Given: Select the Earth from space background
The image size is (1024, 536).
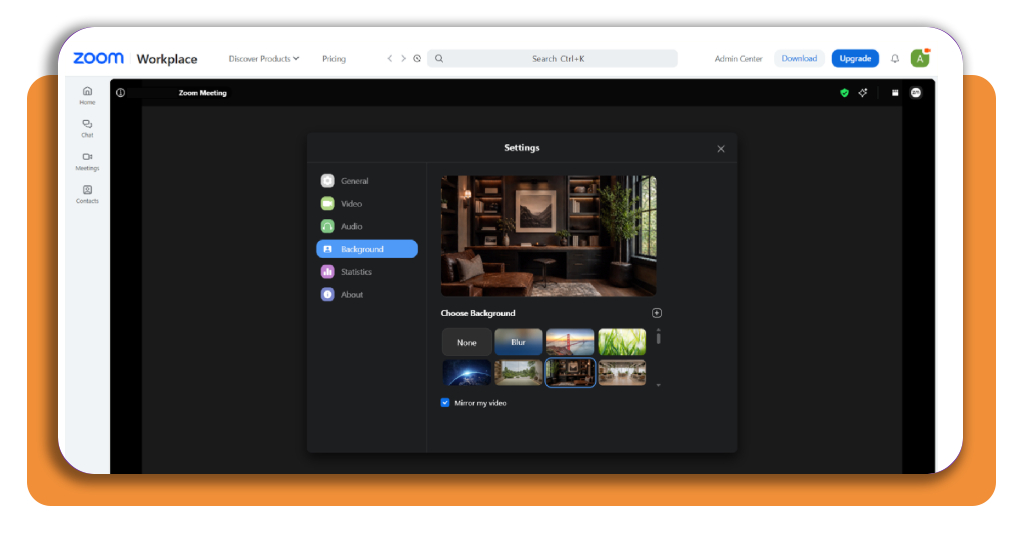Looking at the screenshot, I should 466,373.
